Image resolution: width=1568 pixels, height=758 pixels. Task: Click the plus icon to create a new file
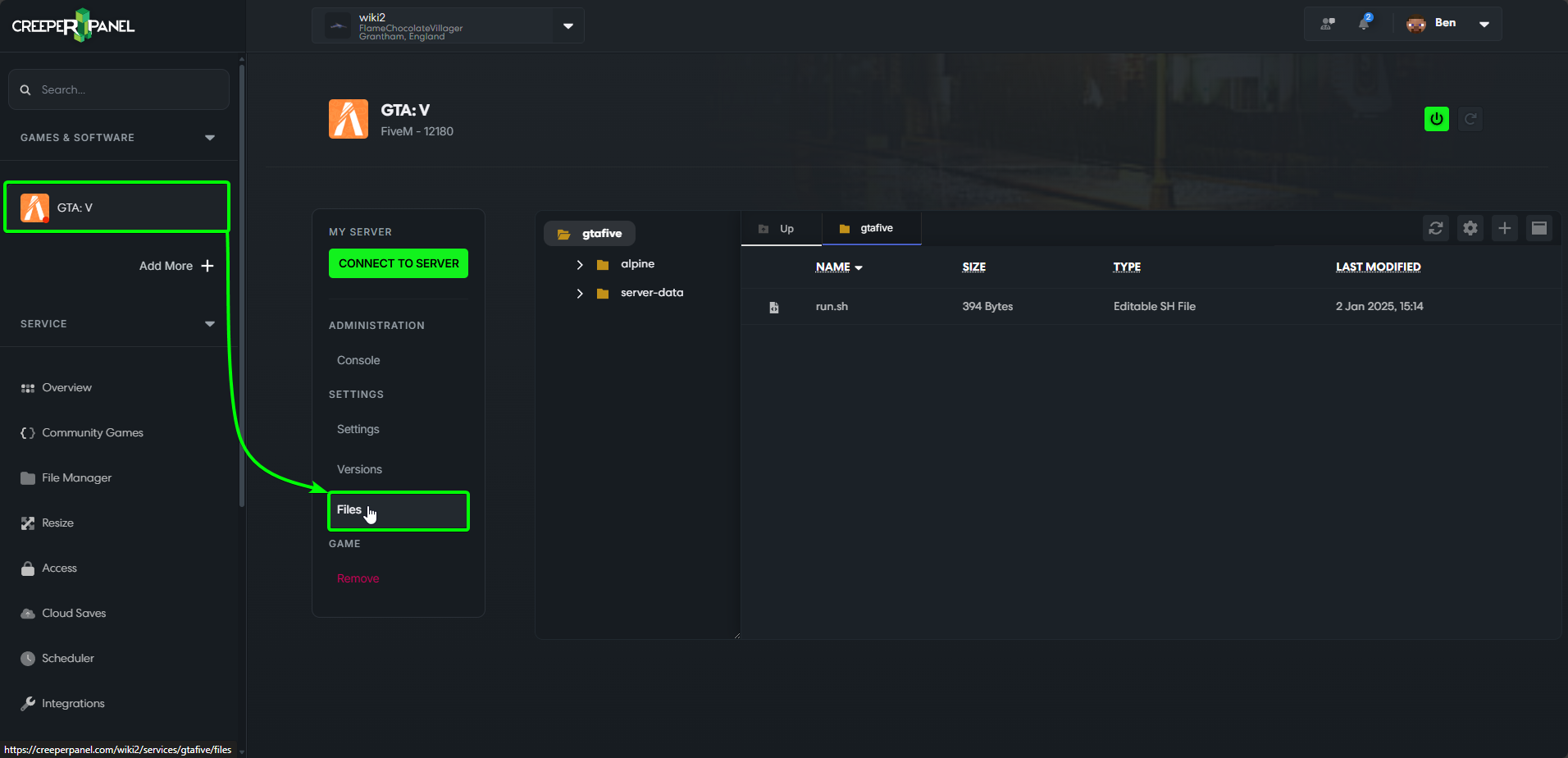[x=1505, y=228]
